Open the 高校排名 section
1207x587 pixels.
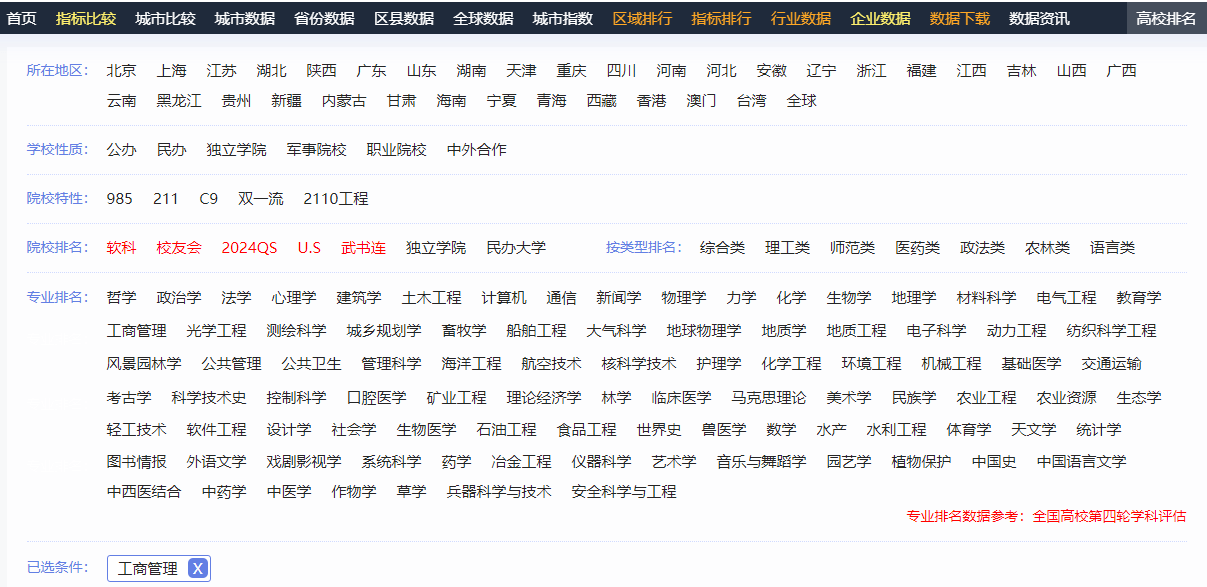click(x=1164, y=17)
